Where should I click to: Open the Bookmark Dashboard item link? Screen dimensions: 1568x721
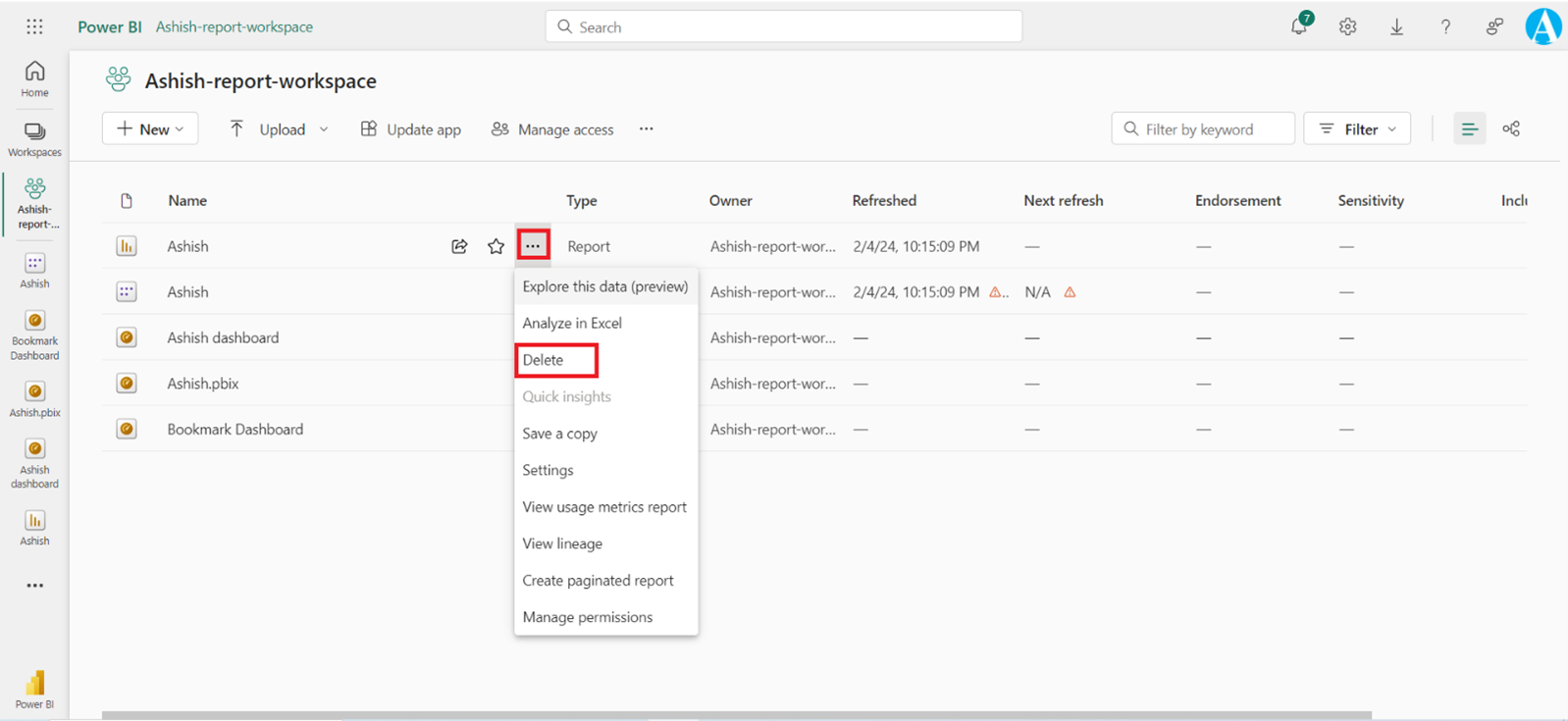(235, 429)
